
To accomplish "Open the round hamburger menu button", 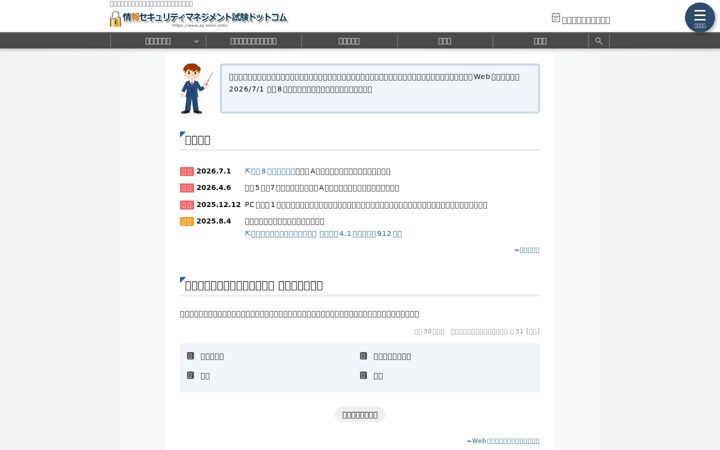I will click(700, 17).
